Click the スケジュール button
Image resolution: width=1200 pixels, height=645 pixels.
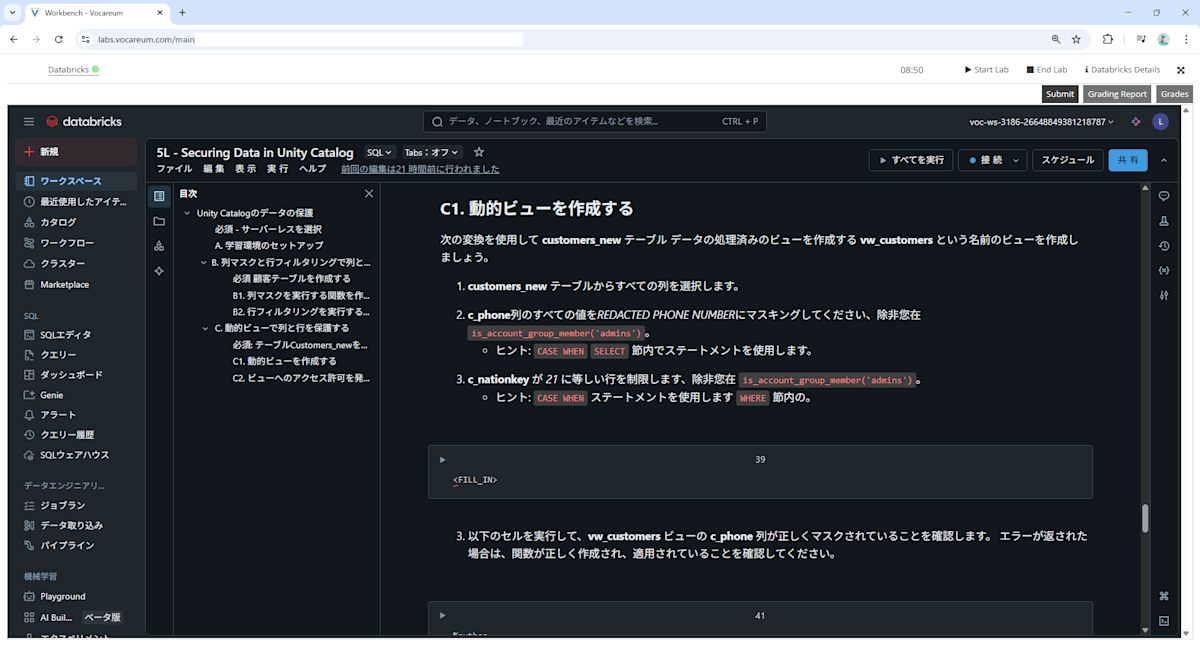[x=1068, y=160]
